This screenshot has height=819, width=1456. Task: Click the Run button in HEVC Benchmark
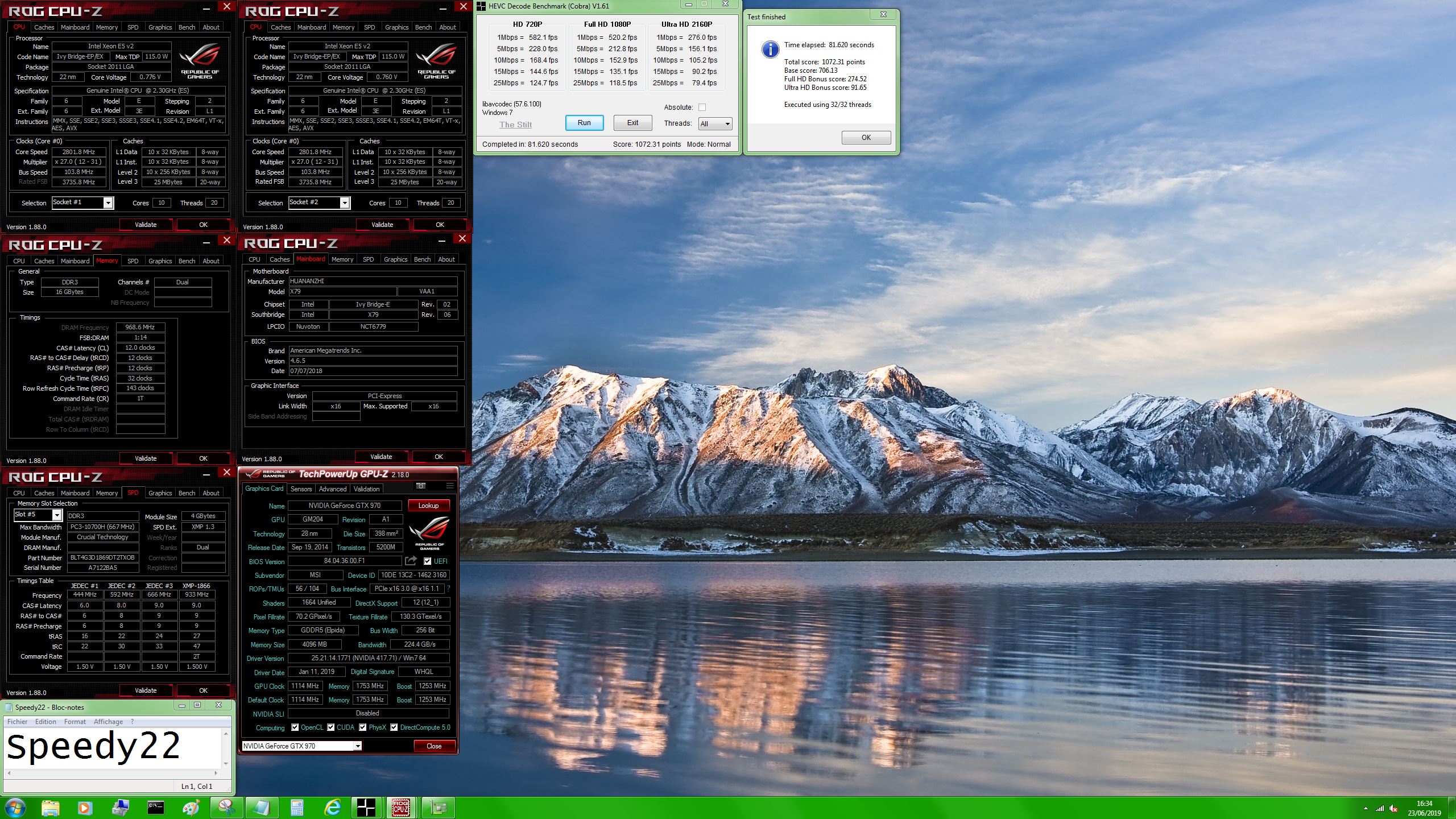coord(584,123)
